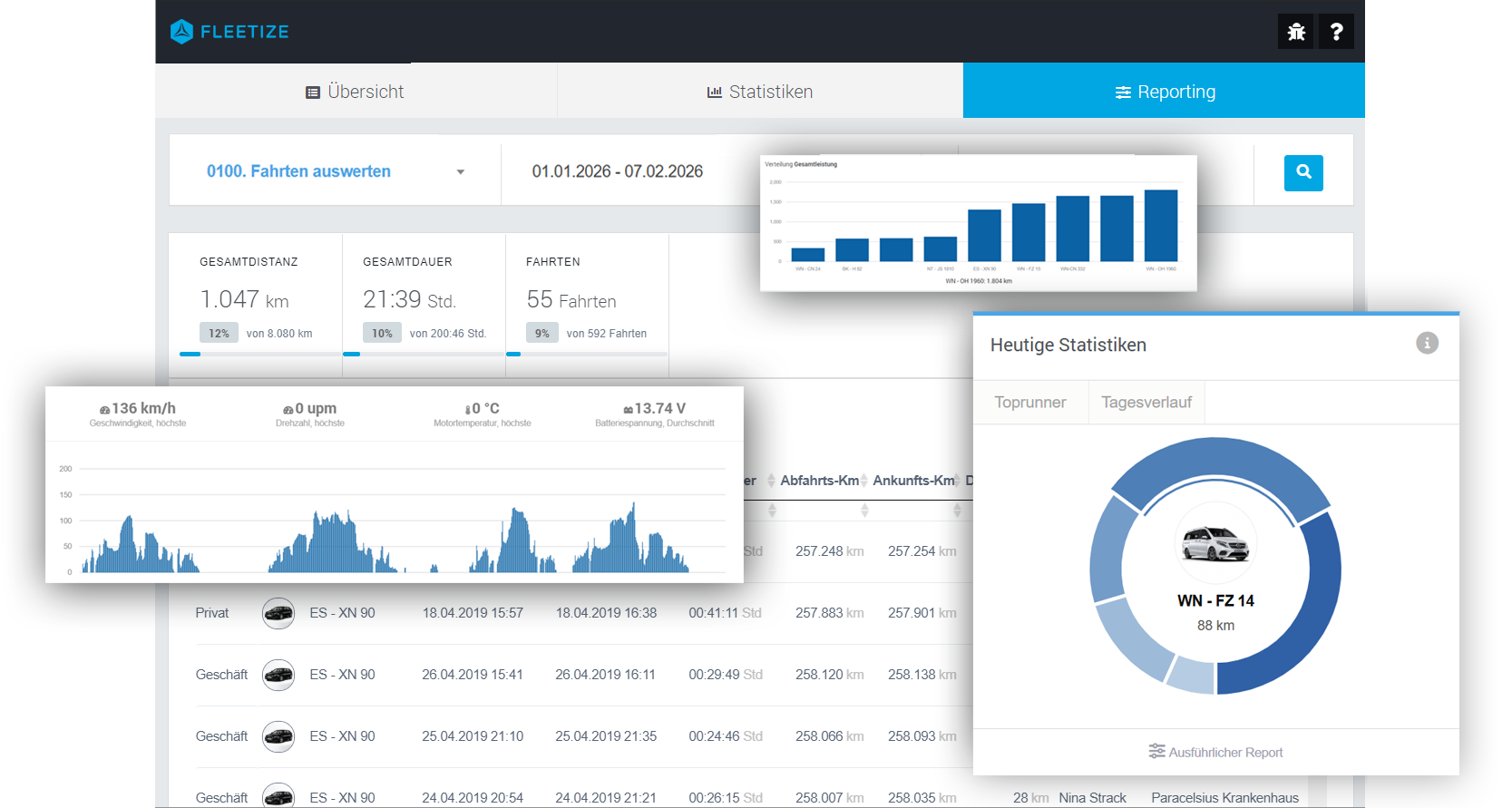
Task: Click the WN - FZ 14 van thumbnail
Action: [x=1215, y=544]
